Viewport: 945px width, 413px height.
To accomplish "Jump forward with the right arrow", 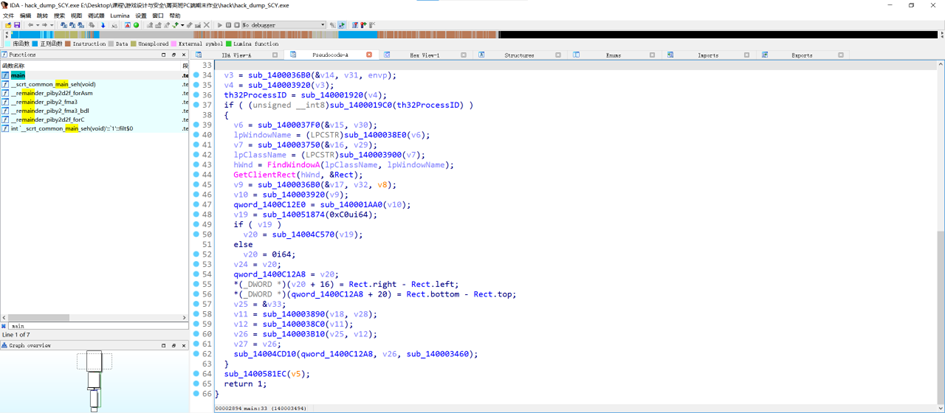I will click(x=44, y=25).
